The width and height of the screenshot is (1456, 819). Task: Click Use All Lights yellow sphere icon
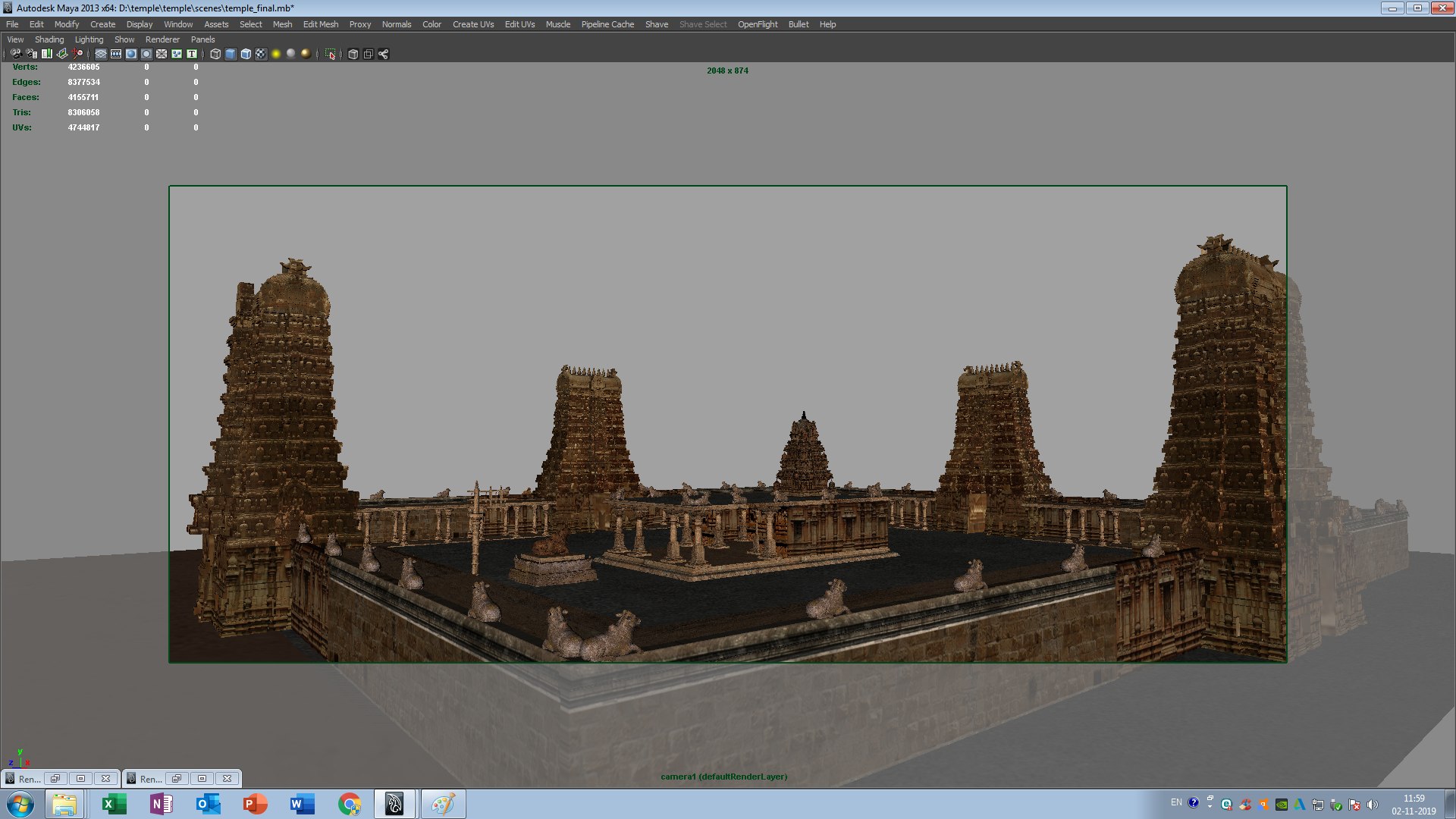(x=276, y=54)
